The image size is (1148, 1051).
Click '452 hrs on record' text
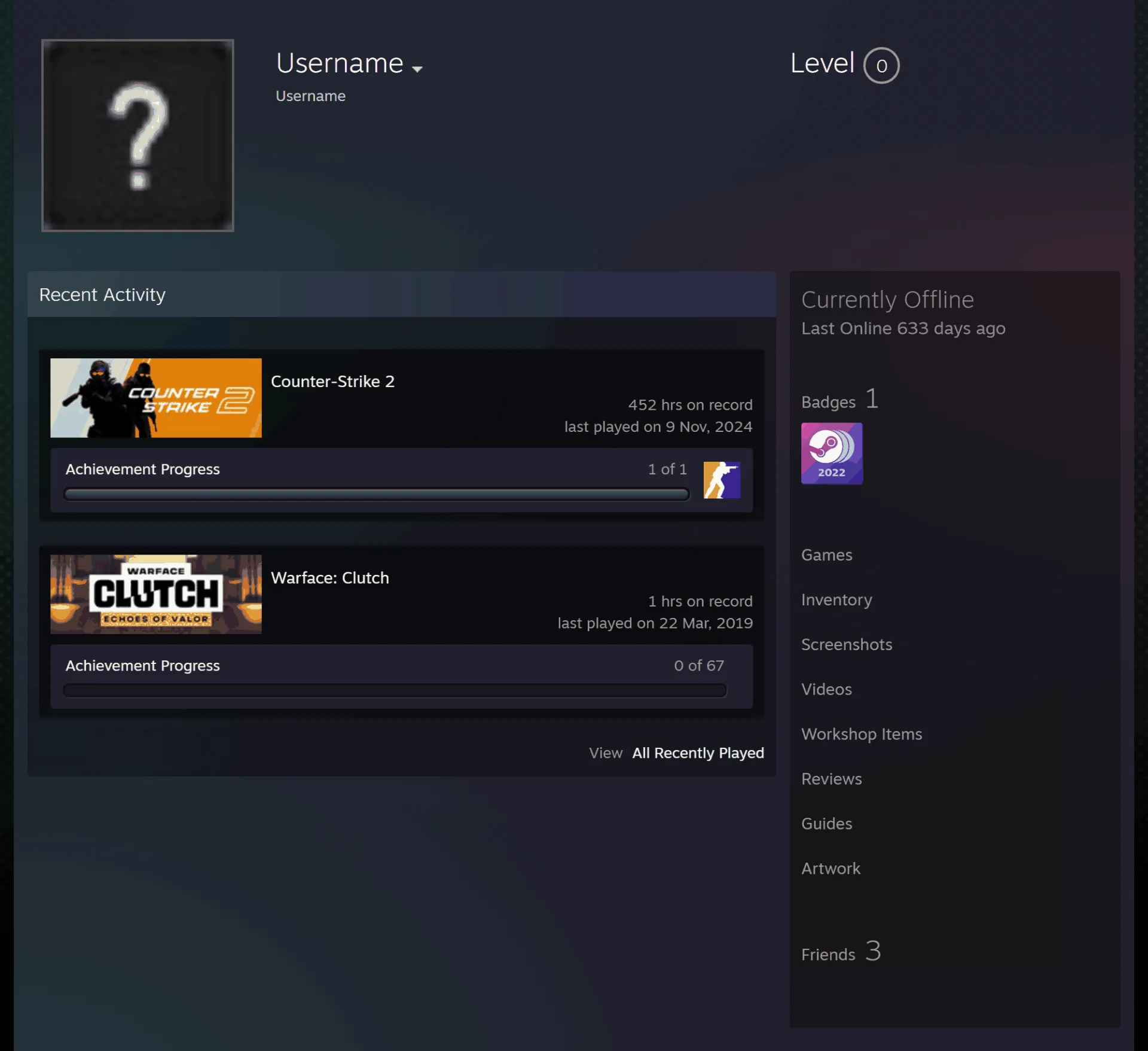click(690, 406)
